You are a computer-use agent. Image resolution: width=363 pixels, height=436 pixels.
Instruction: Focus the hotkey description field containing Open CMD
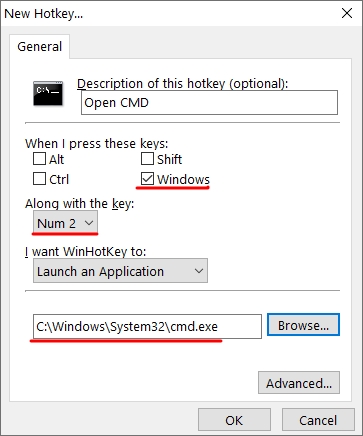tap(209, 103)
